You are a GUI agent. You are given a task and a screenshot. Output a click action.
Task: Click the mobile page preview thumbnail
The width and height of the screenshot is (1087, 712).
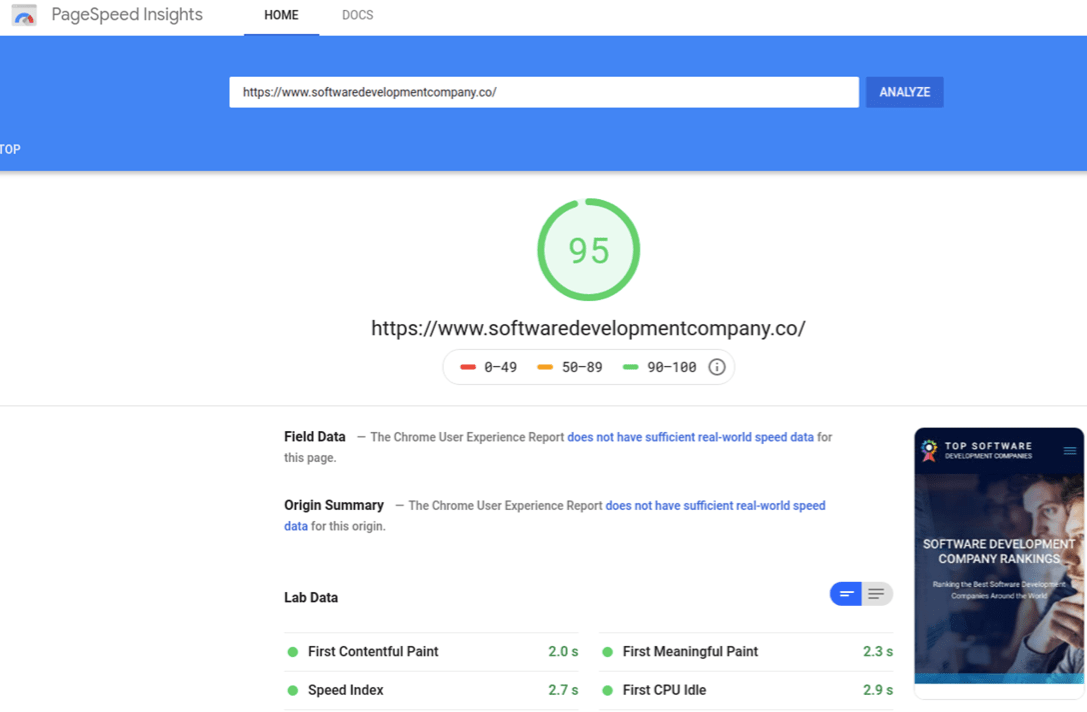pyautogui.click(x=999, y=563)
